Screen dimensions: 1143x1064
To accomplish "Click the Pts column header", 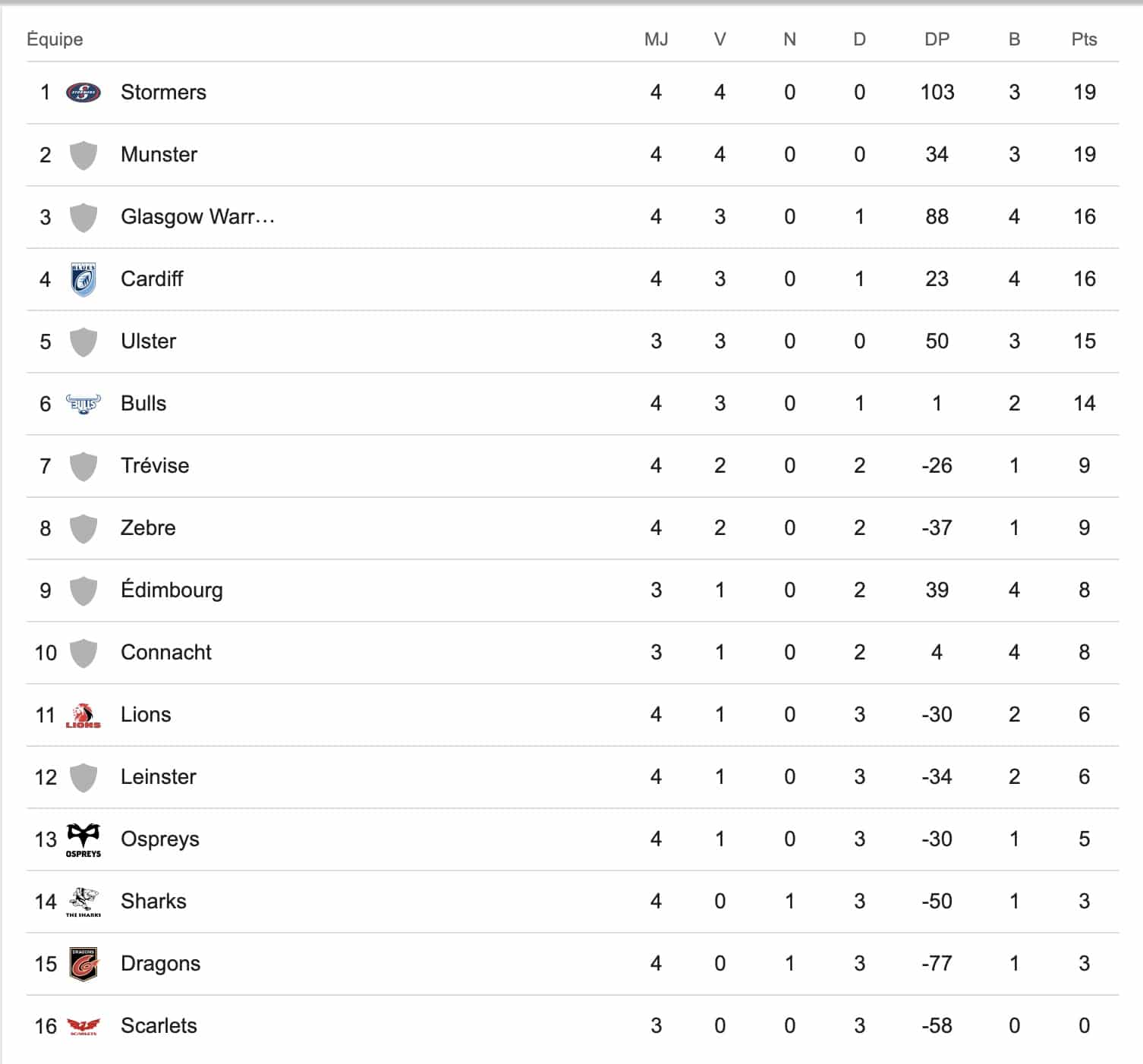I will 1084,39.
